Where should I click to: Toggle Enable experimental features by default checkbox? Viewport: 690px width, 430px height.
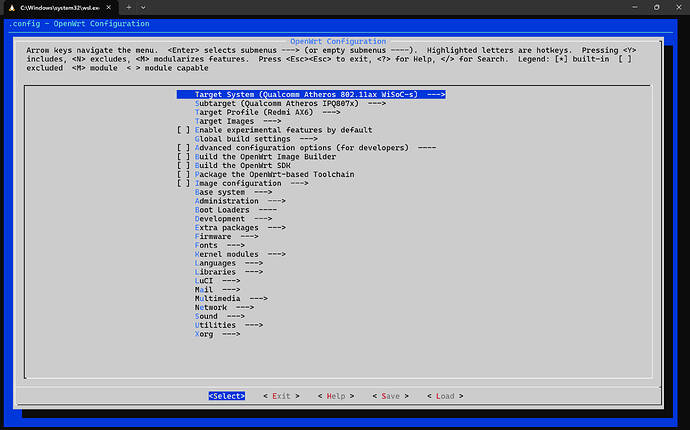click(x=184, y=130)
